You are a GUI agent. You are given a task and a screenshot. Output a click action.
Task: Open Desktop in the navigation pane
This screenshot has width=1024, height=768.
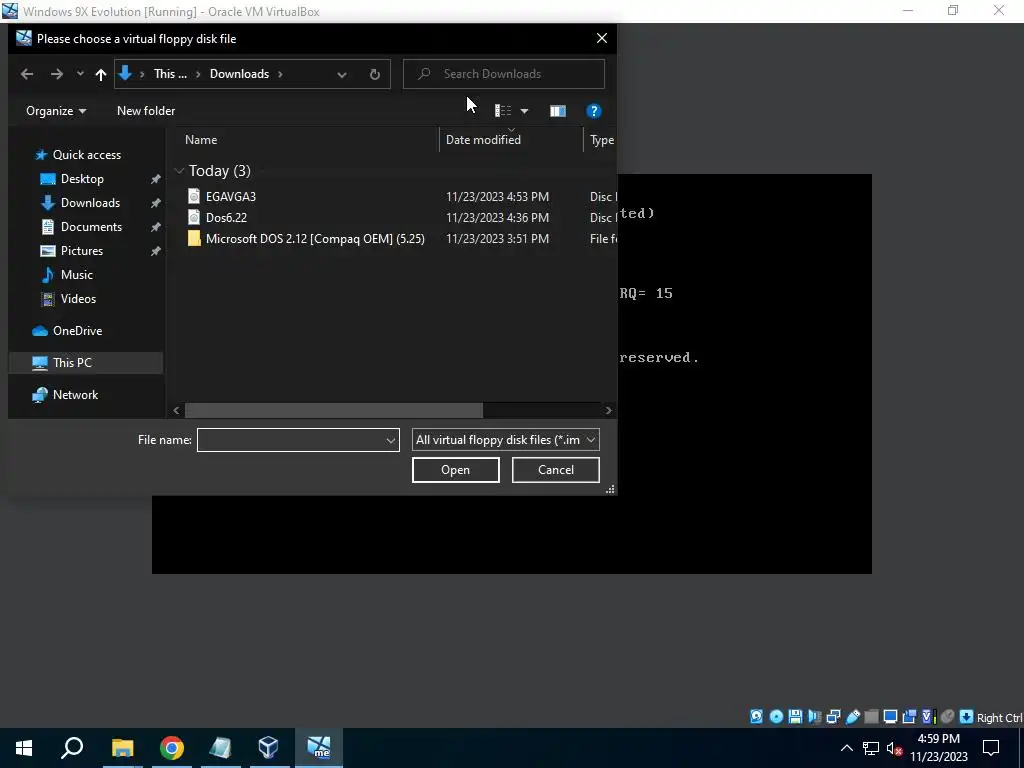(x=82, y=179)
